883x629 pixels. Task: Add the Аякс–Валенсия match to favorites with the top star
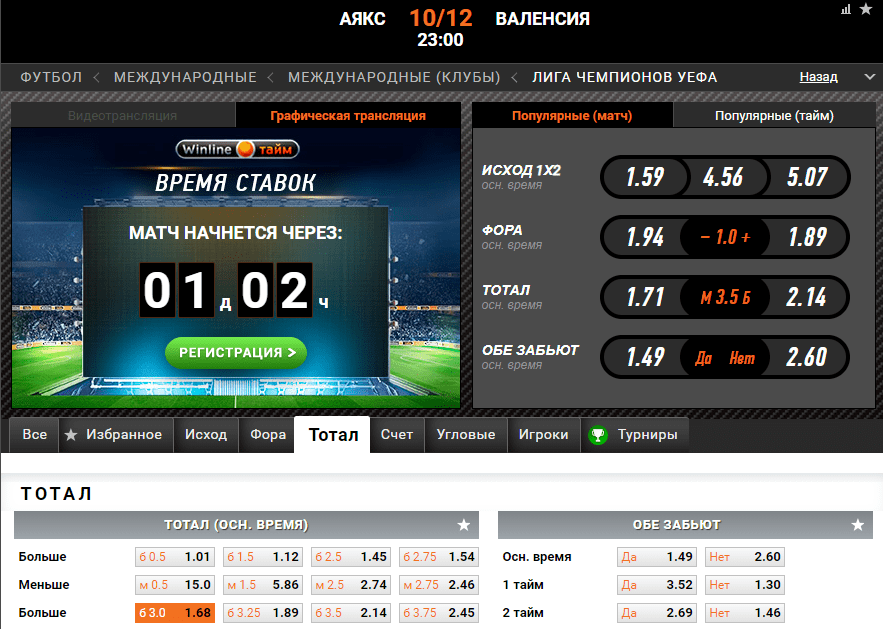[866, 9]
